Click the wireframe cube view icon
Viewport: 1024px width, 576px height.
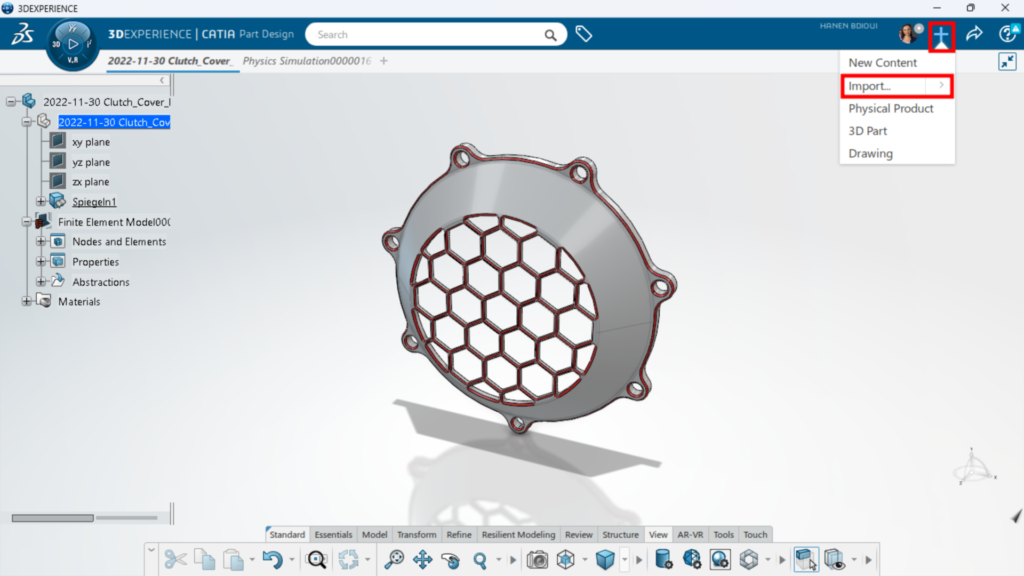[x=566, y=560]
